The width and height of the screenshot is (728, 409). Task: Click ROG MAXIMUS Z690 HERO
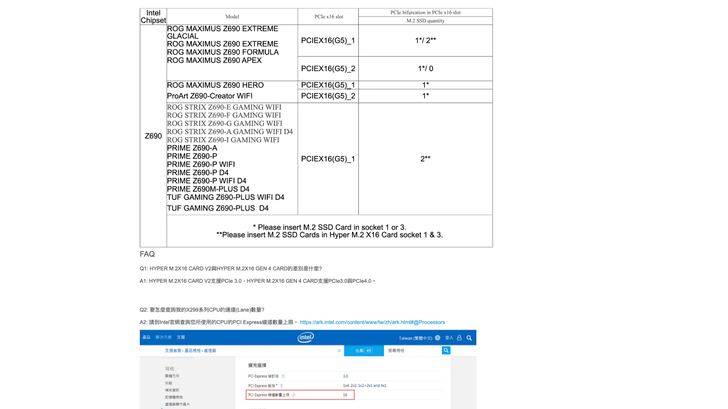215,85
